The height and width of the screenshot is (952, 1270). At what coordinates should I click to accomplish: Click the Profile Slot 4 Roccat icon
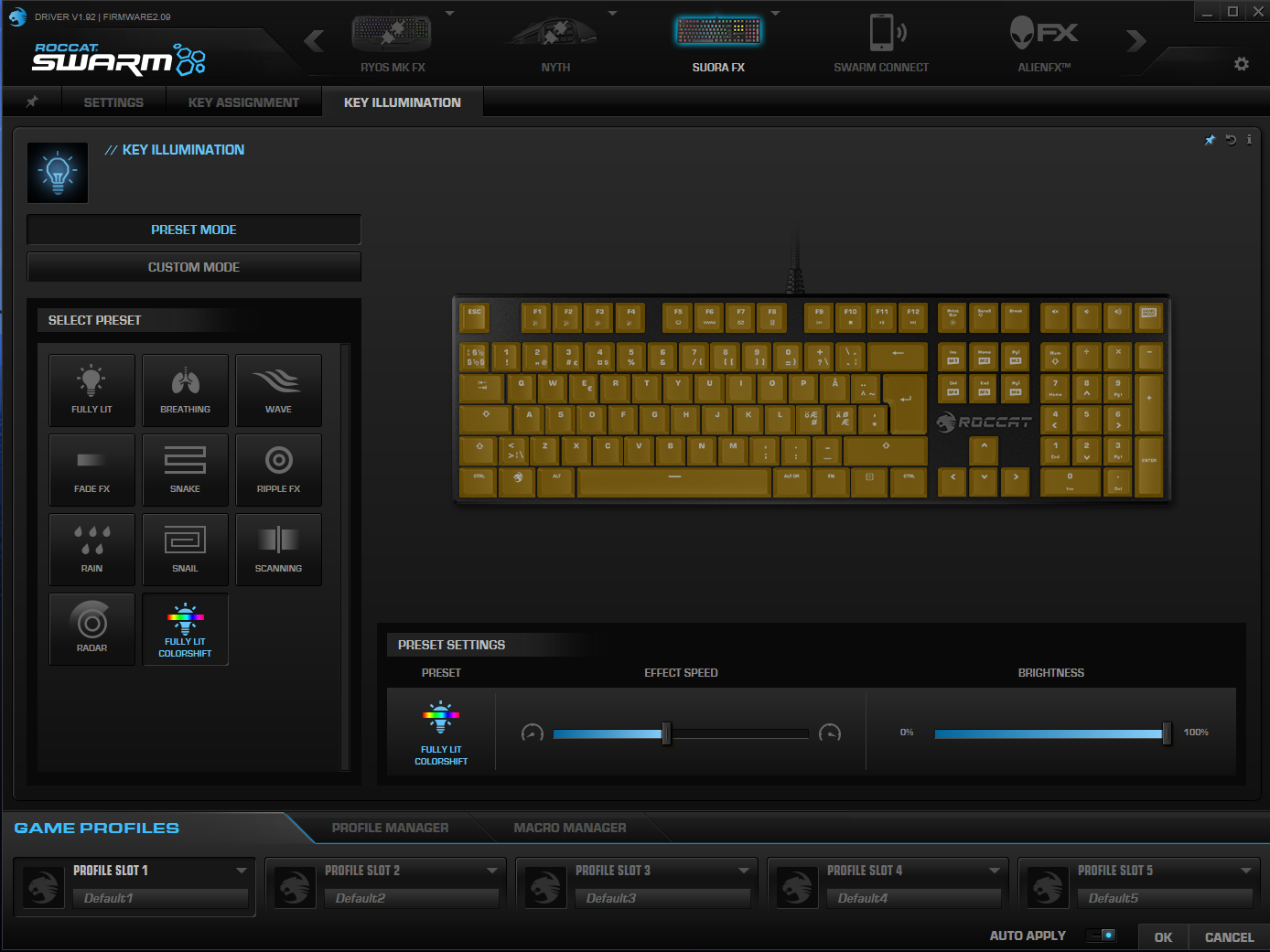(797, 887)
